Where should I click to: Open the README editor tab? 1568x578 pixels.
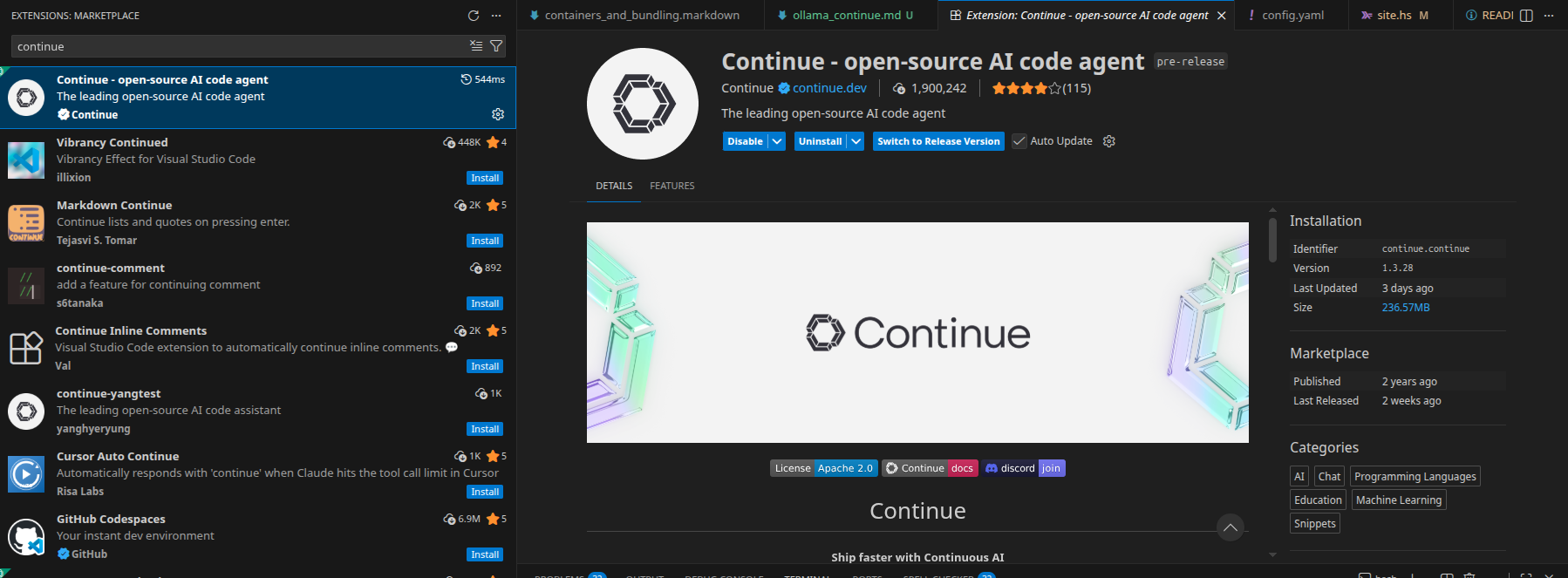pyautogui.click(x=1490, y=16)
